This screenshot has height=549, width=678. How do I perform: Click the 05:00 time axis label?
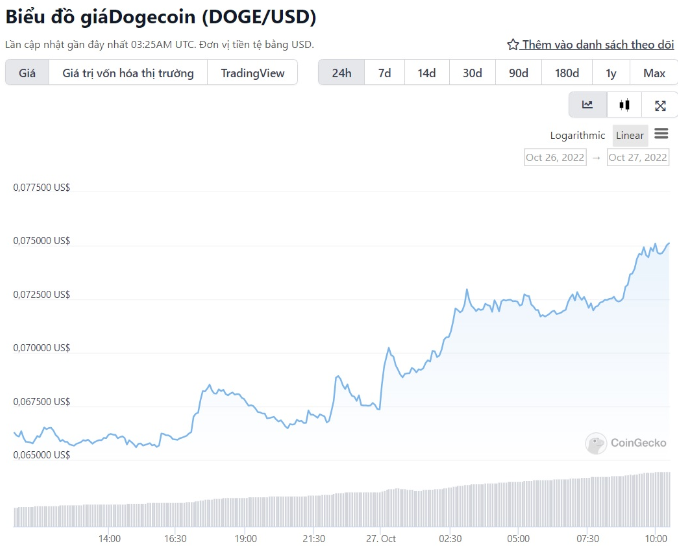point(518,539)
